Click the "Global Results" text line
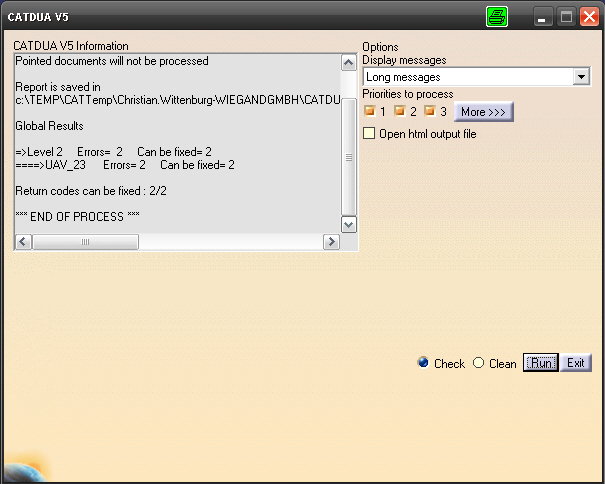Screen dimensions: 605x484 click(49, 126)
